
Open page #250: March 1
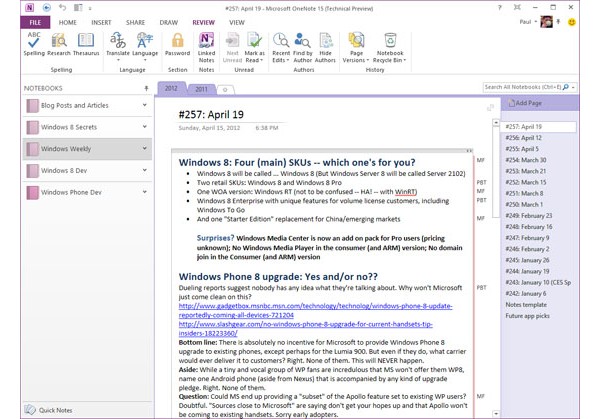coord(524,204)
